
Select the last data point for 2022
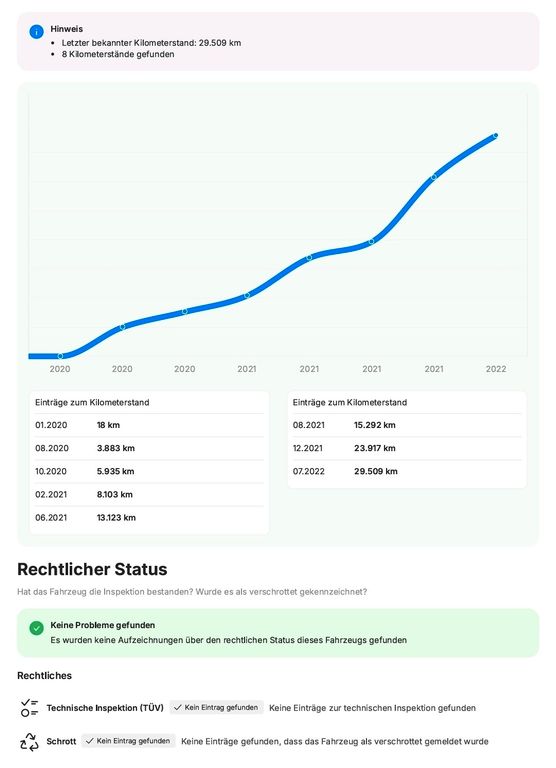tap(496, 136)
